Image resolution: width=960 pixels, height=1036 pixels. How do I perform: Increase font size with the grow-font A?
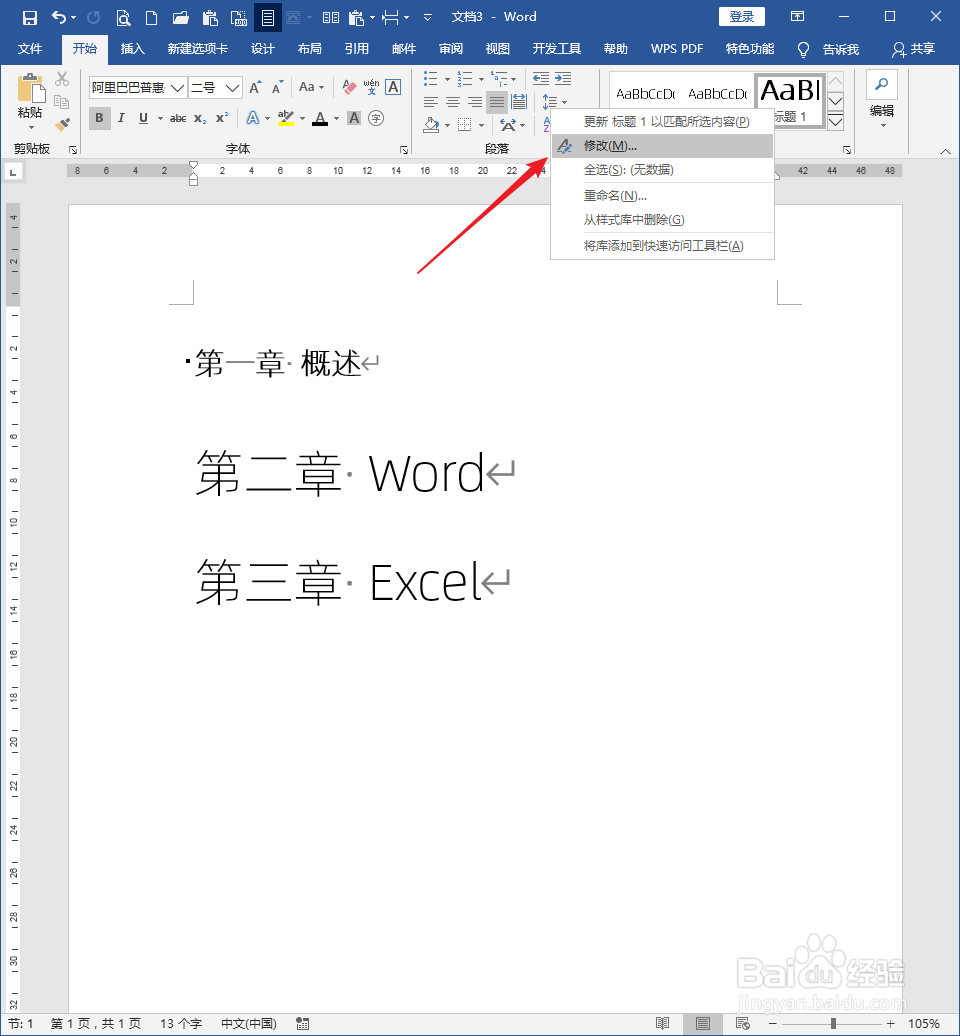[255, 87]
